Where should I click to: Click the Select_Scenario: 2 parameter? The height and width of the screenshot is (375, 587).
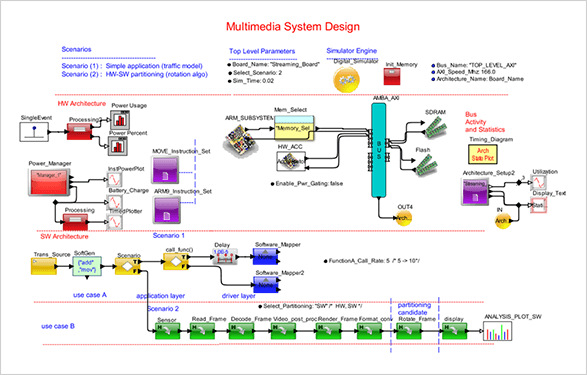click(x=255, y=73)
